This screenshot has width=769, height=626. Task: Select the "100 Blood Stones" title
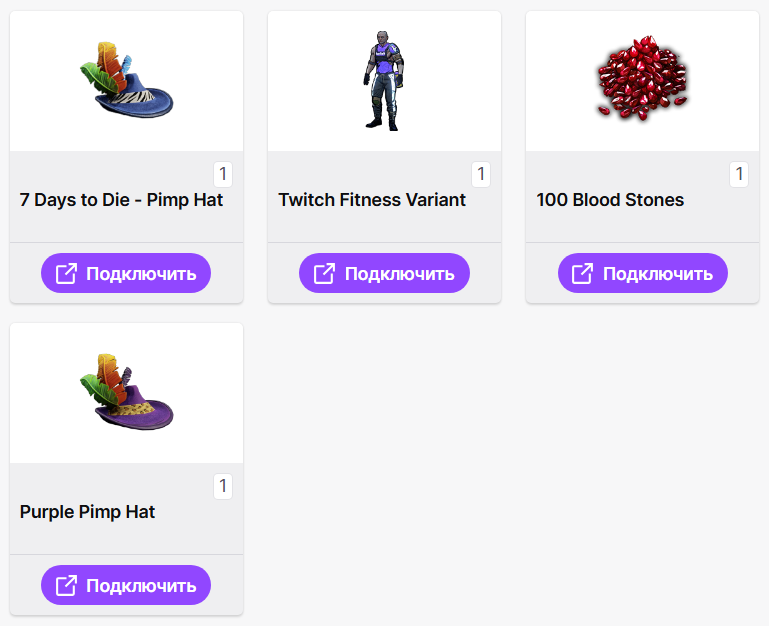[x=610, y=200]
